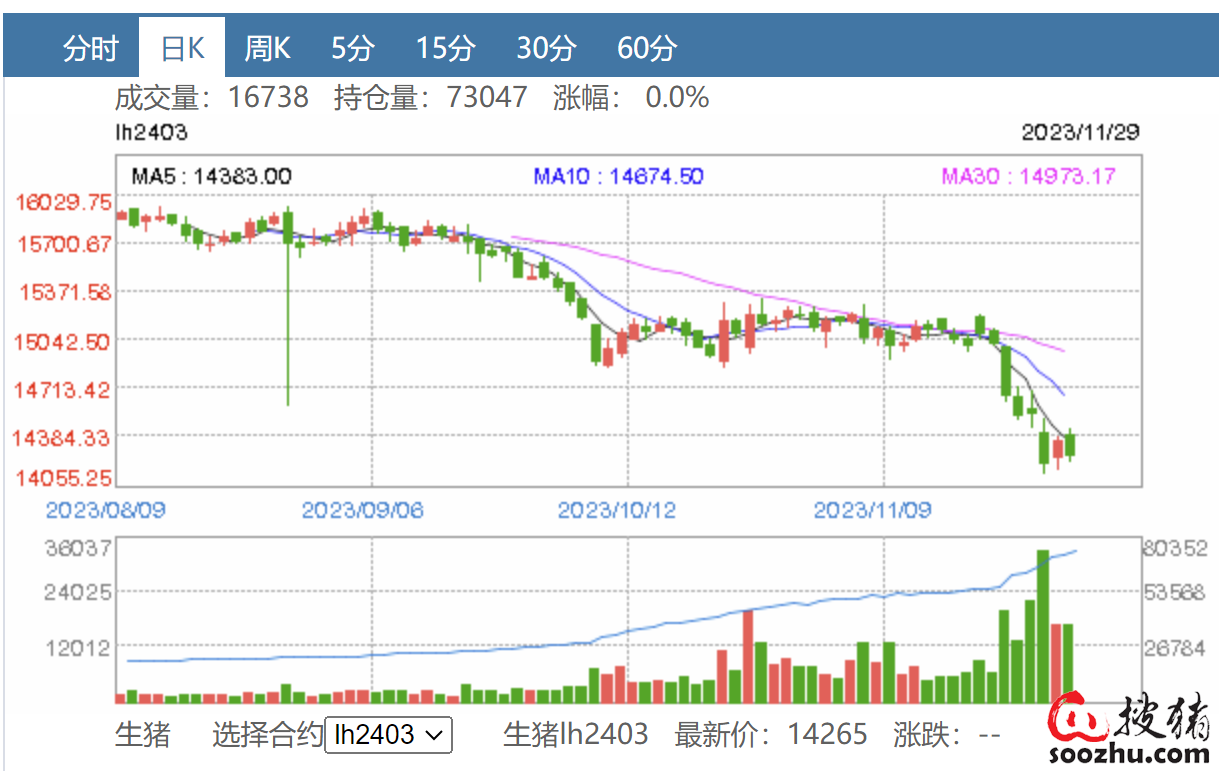Show the 5分 interval chart
Screen dimensions: 1219x771
[353, 48]
